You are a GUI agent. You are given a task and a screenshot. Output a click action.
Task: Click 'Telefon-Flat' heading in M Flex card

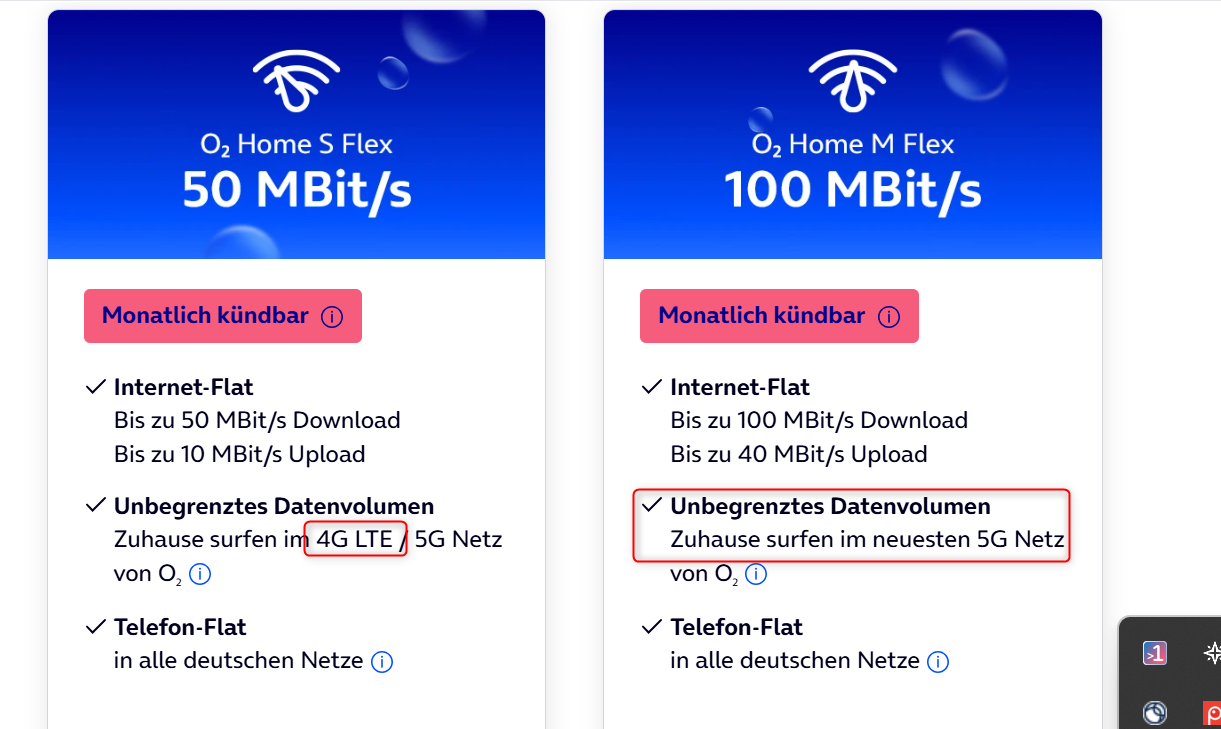tap(736, 628)
